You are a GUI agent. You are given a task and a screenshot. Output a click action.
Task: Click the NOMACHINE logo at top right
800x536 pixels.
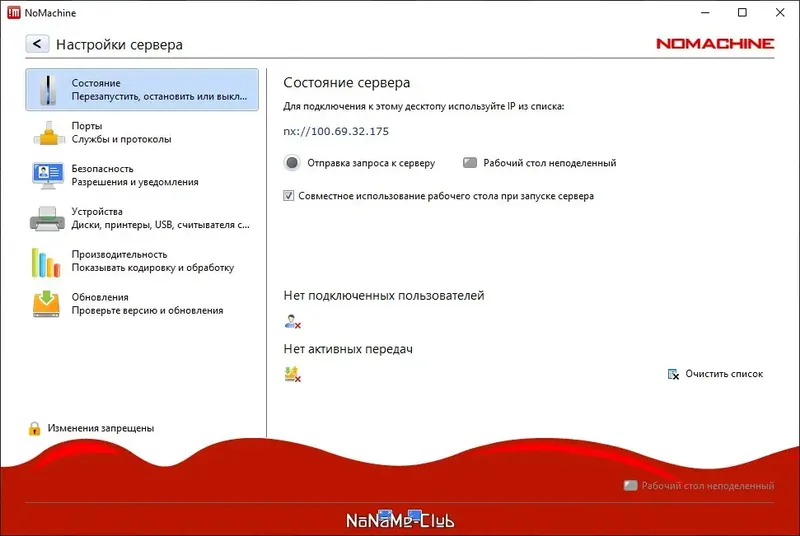715,44
